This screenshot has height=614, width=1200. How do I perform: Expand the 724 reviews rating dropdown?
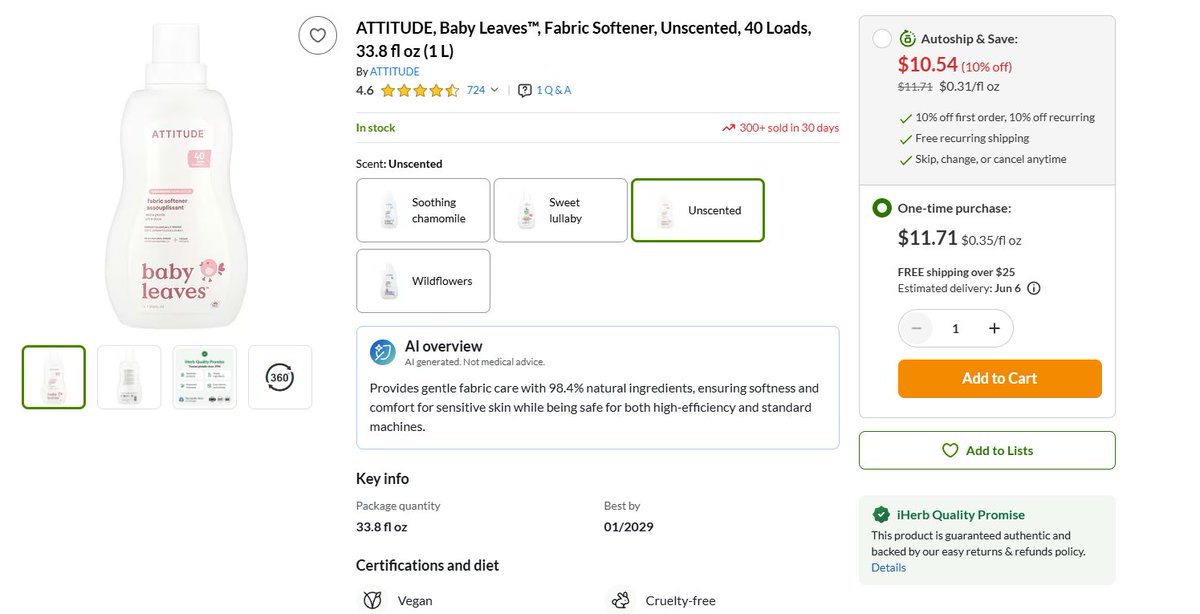tap(482, 90)
